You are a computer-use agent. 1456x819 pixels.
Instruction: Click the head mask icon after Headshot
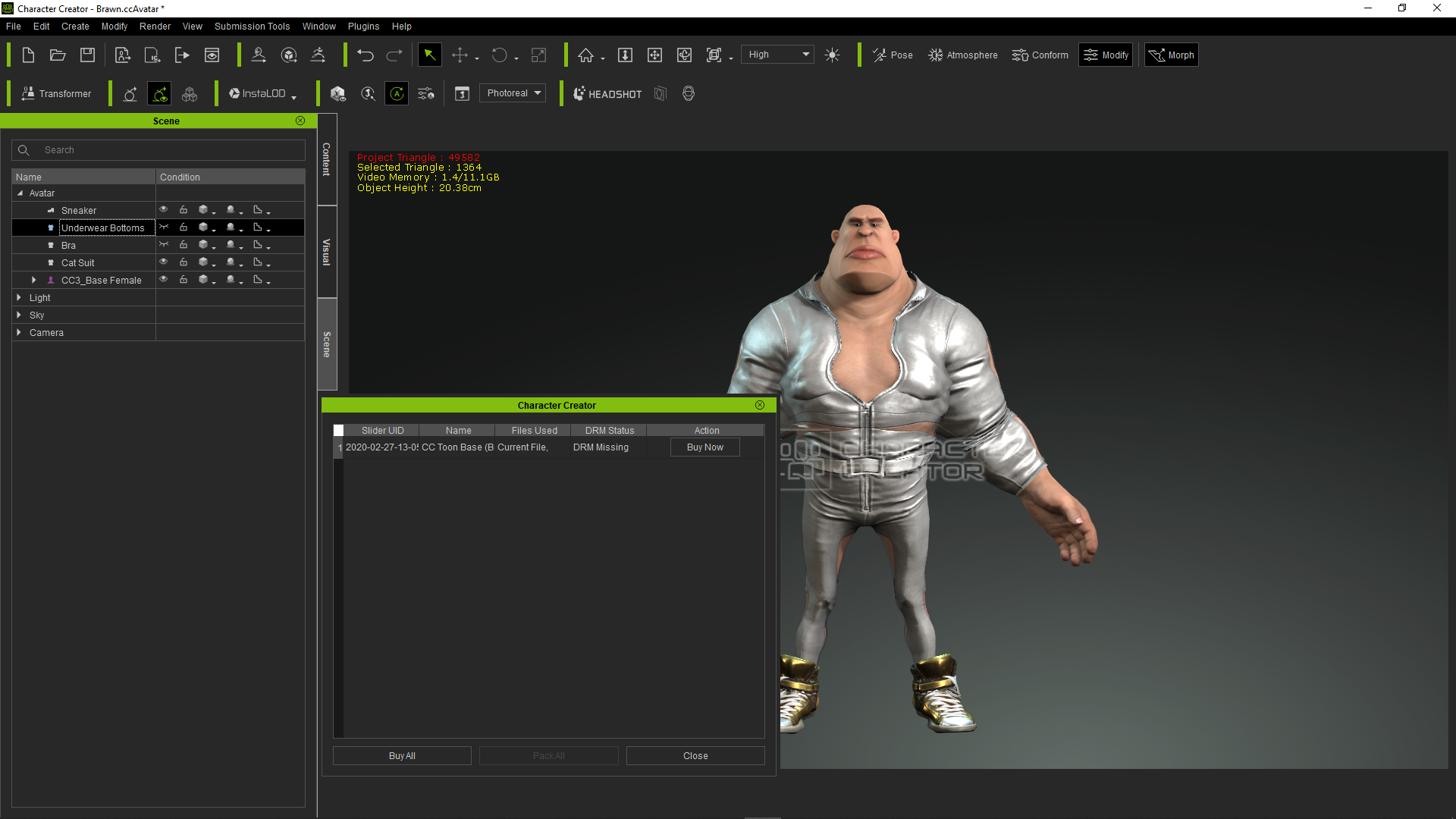point(689,94)
